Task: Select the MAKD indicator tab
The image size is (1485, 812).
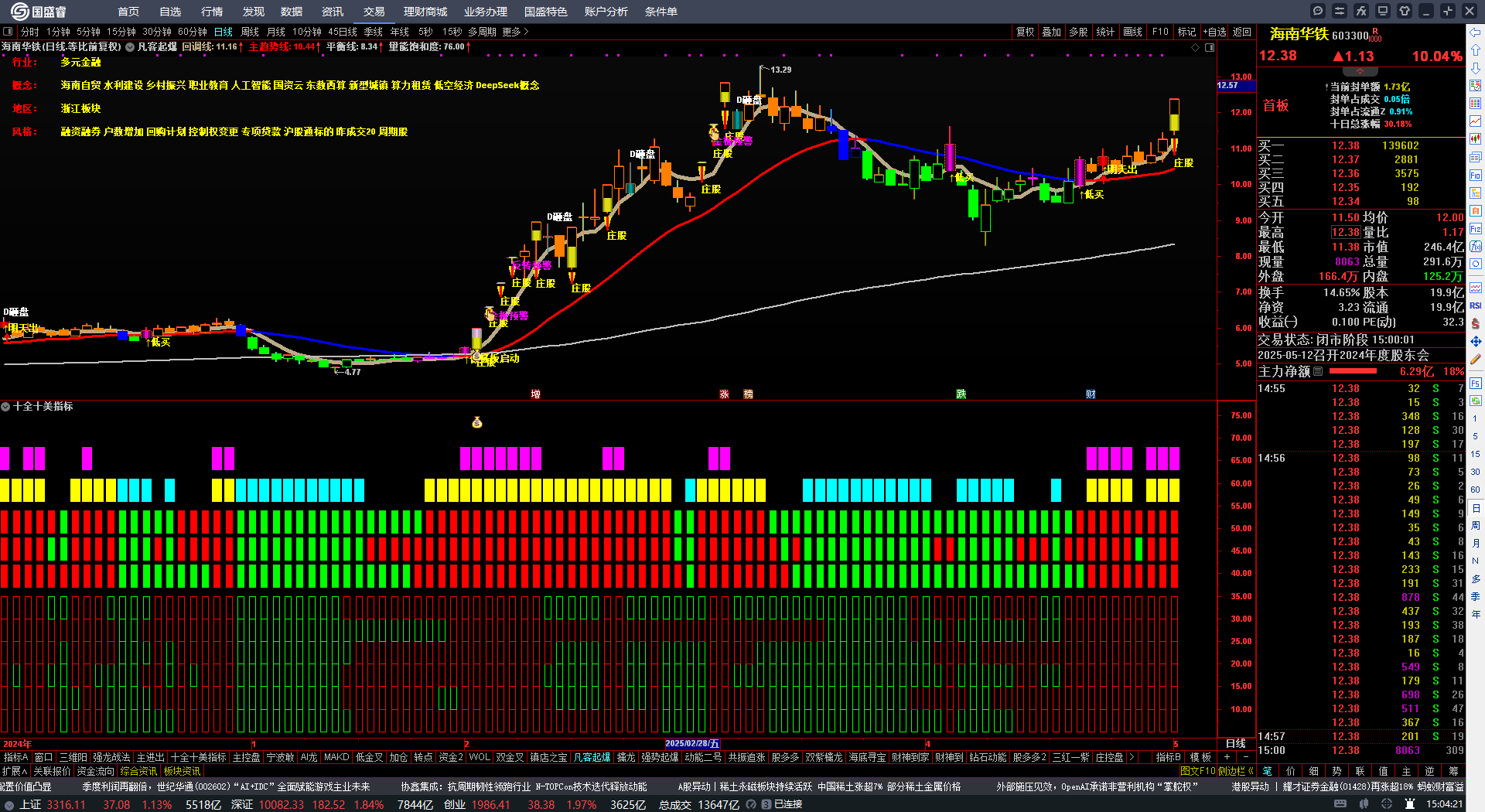Action: 336,757
